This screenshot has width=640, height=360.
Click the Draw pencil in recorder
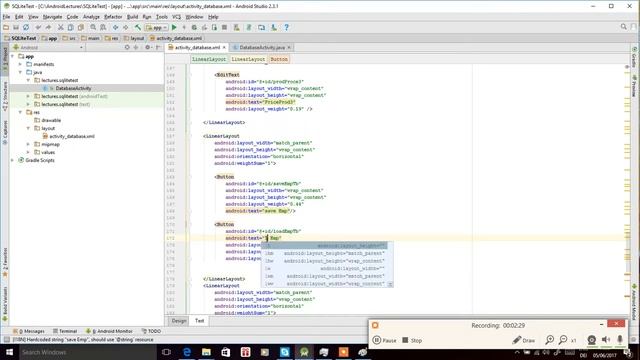(524, 340)
